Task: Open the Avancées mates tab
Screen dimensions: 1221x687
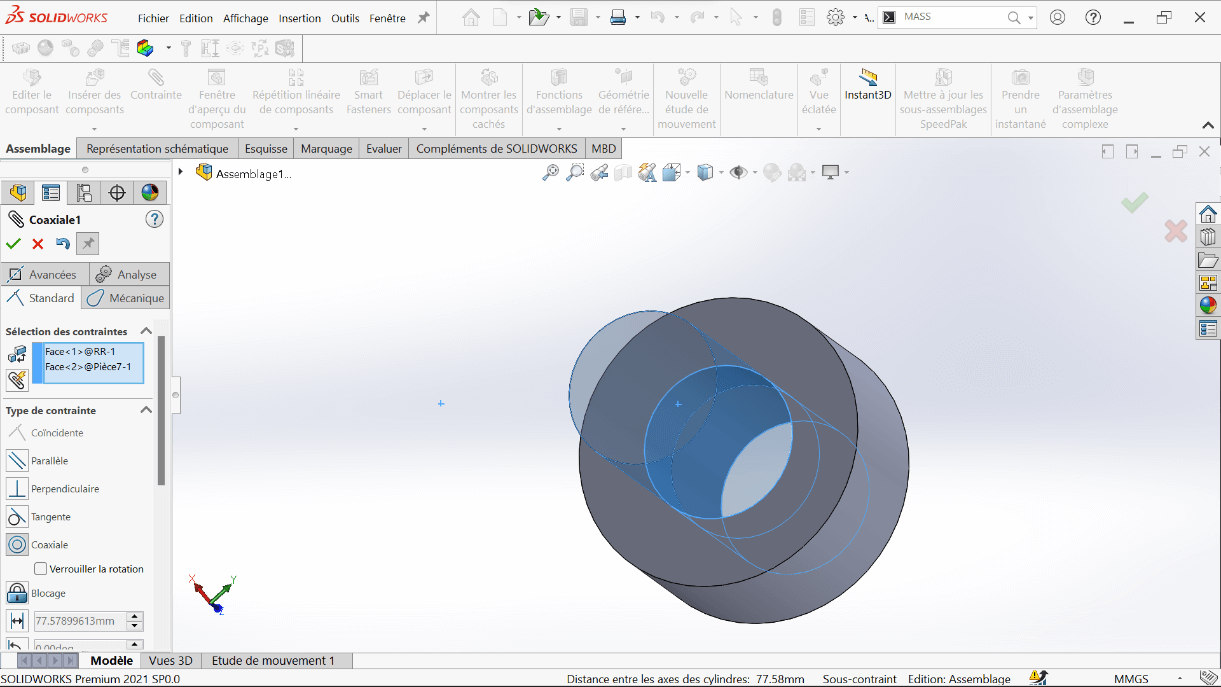Action: [42, 274]
